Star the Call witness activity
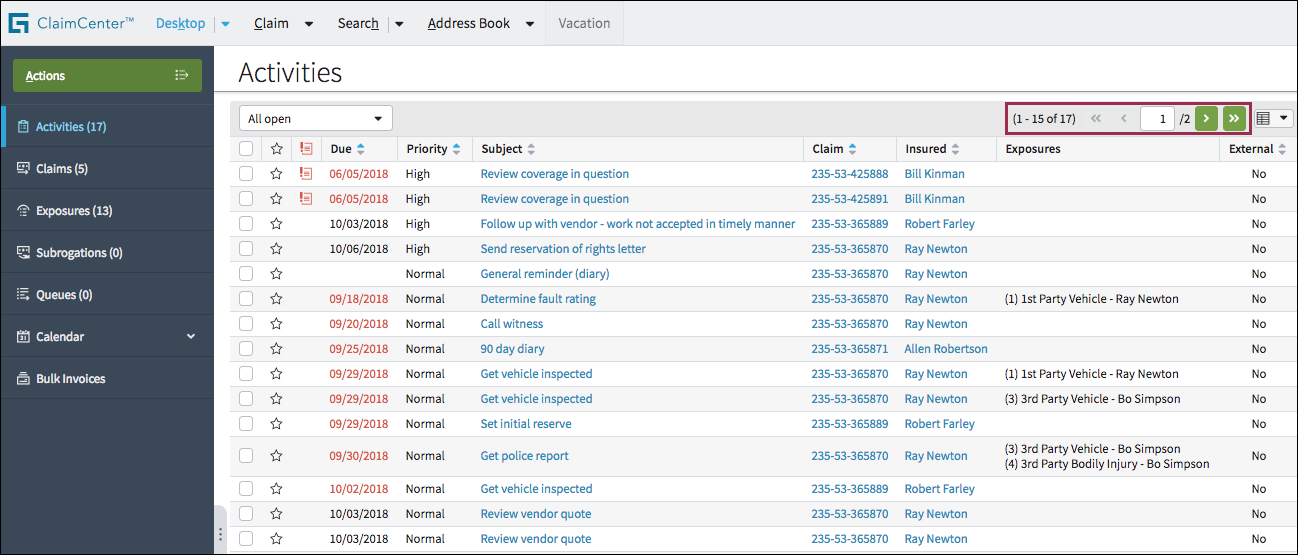 point(277,324)
